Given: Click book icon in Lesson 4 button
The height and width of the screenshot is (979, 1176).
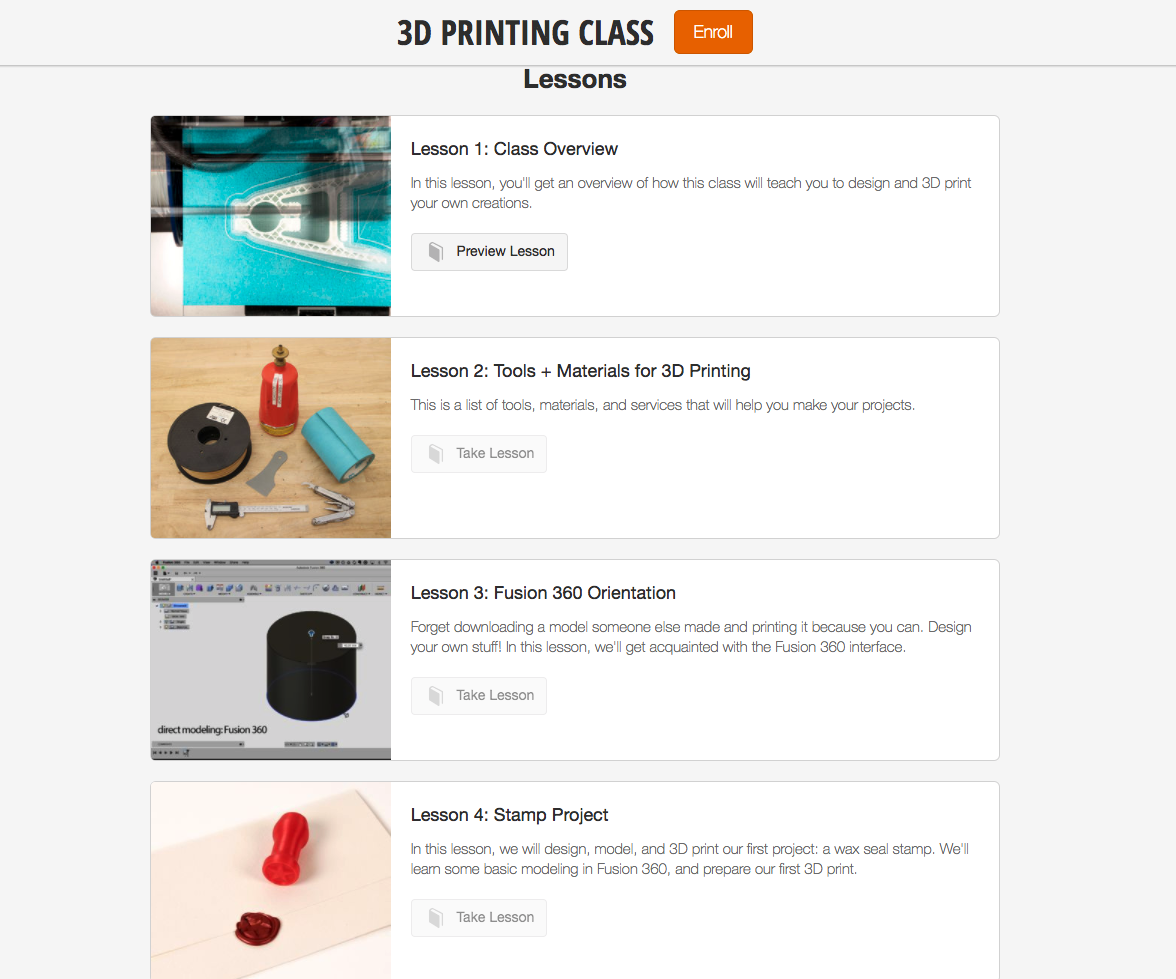Looking at the screenshot, I should click(436, 917).
